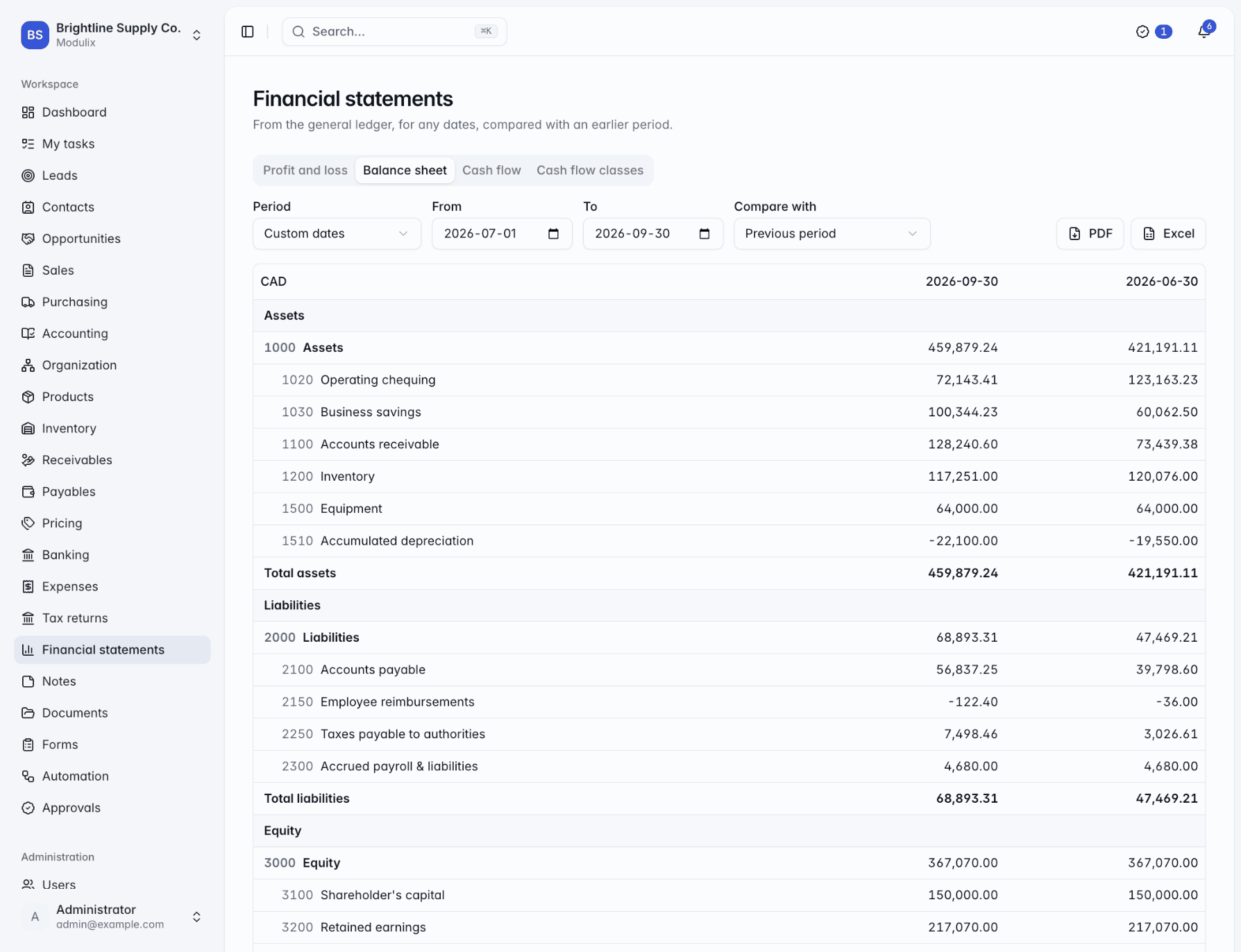Click the Brightline Supply Co. BS logo
The height and width of the screenshot is (952, 1241).
coord(35,35)
